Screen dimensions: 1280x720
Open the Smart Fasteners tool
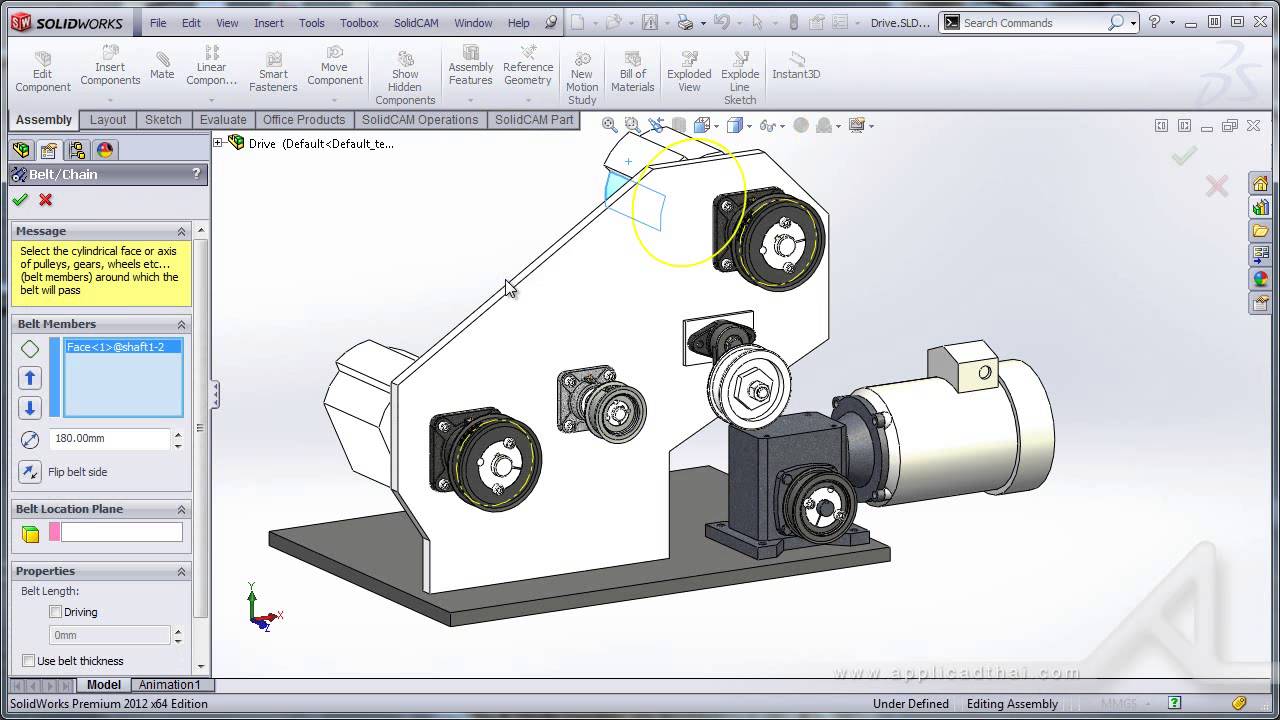273,67
